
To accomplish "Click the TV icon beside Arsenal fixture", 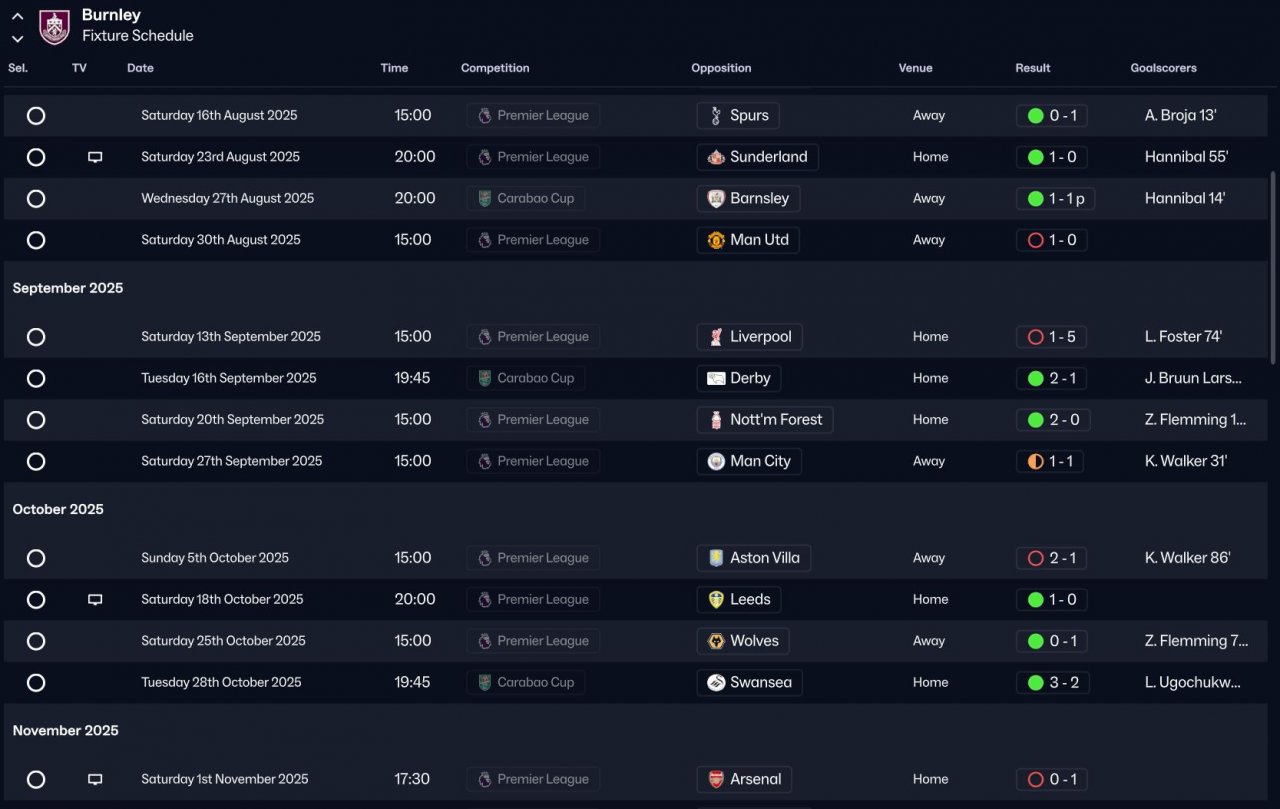I will click(95, 779).
